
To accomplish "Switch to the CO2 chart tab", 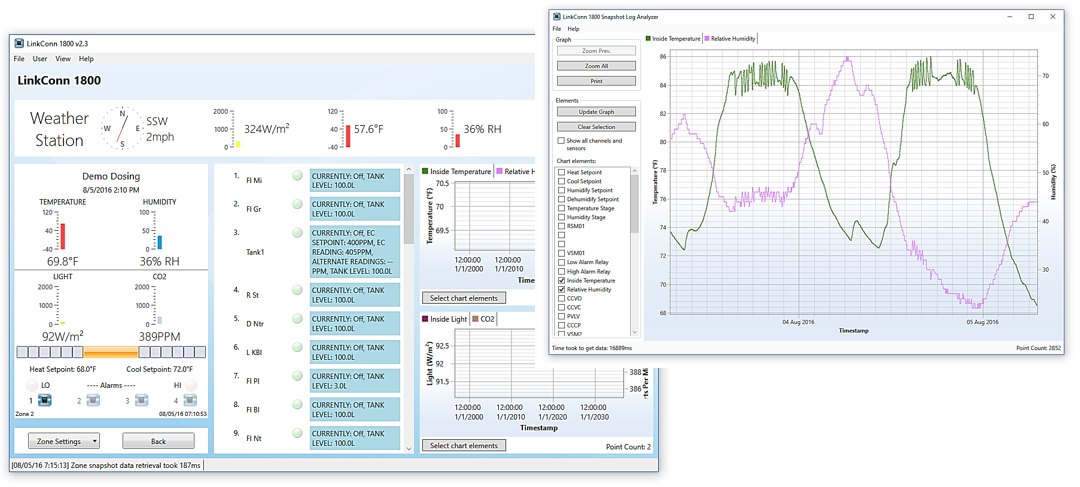I will pyautogui.click(x=484, y=319).
